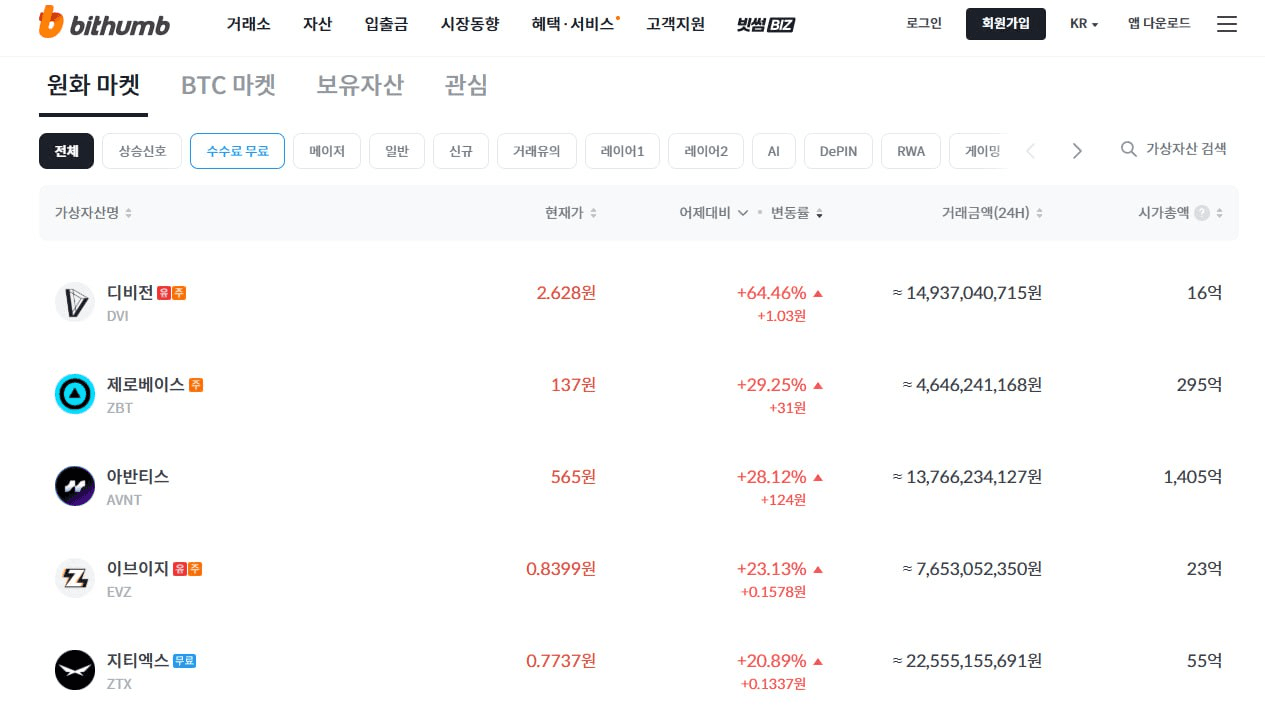
Task: Open the 거래소 menu item
Action: click(x=248, y=24)
